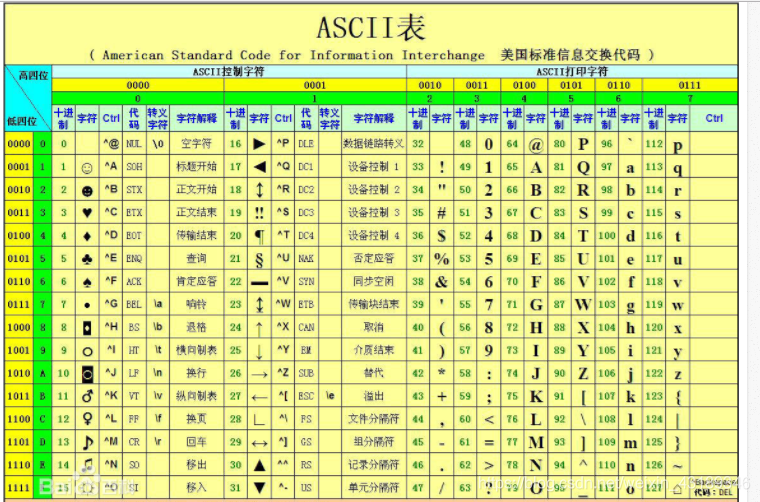Click the 'SOH' code cell
760x502 pixels.
tap(134, 167)
